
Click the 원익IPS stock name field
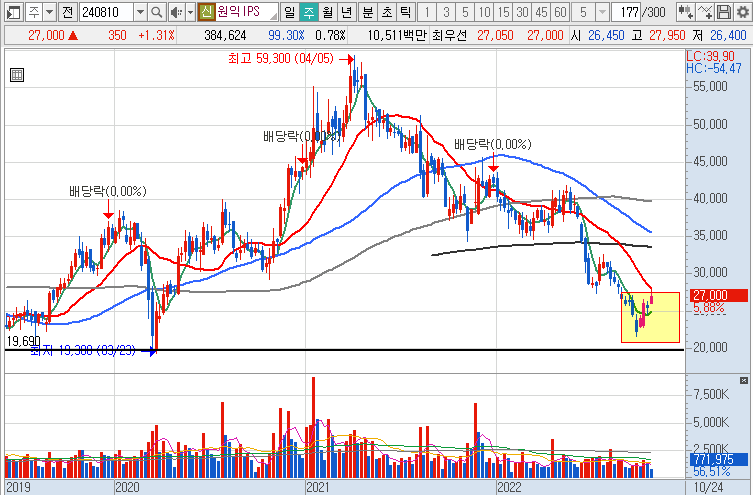pos(246,12)
